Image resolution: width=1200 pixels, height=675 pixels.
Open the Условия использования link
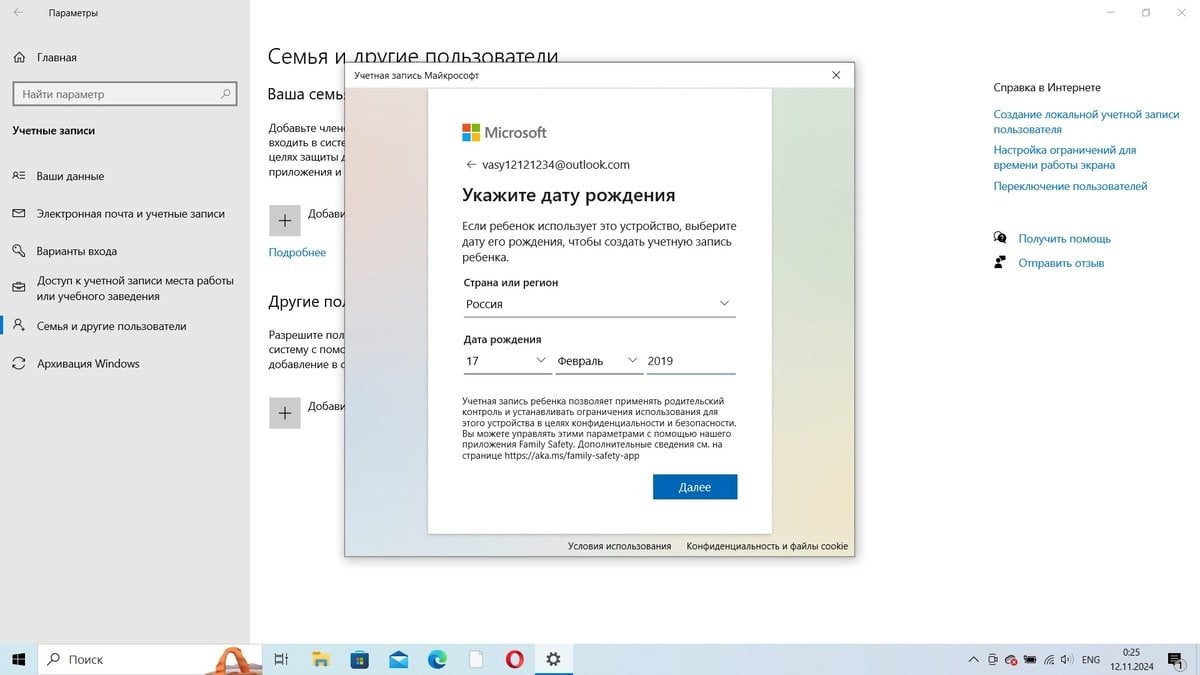pyautogui.click(x=619, y=546)
